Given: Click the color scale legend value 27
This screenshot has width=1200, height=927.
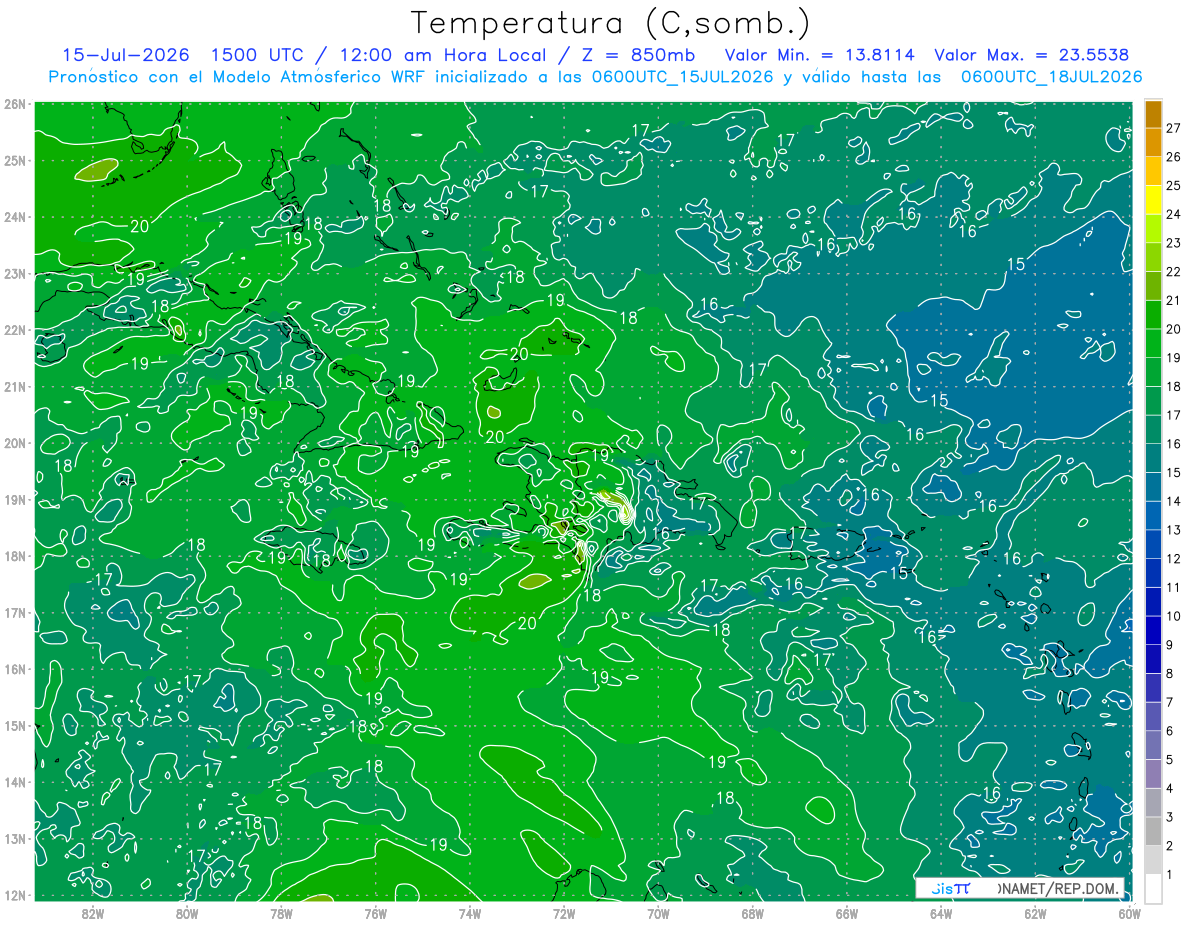Looking at the screenshot, I should point(1173,128).
